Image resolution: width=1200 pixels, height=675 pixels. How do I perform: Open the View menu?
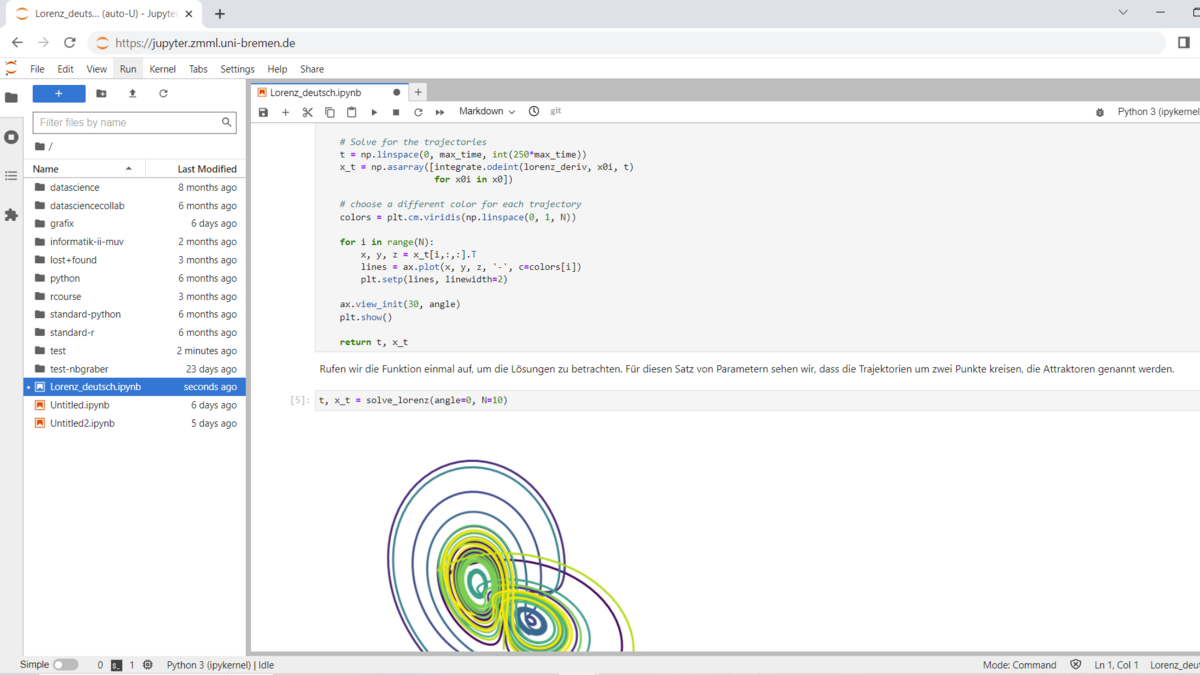96,69
